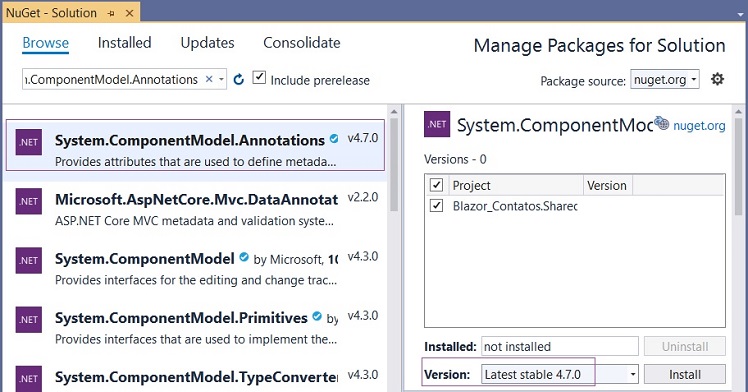This screenshot has height=392, width=748.
Task: Clear the search box text
Action: (209, 79)
